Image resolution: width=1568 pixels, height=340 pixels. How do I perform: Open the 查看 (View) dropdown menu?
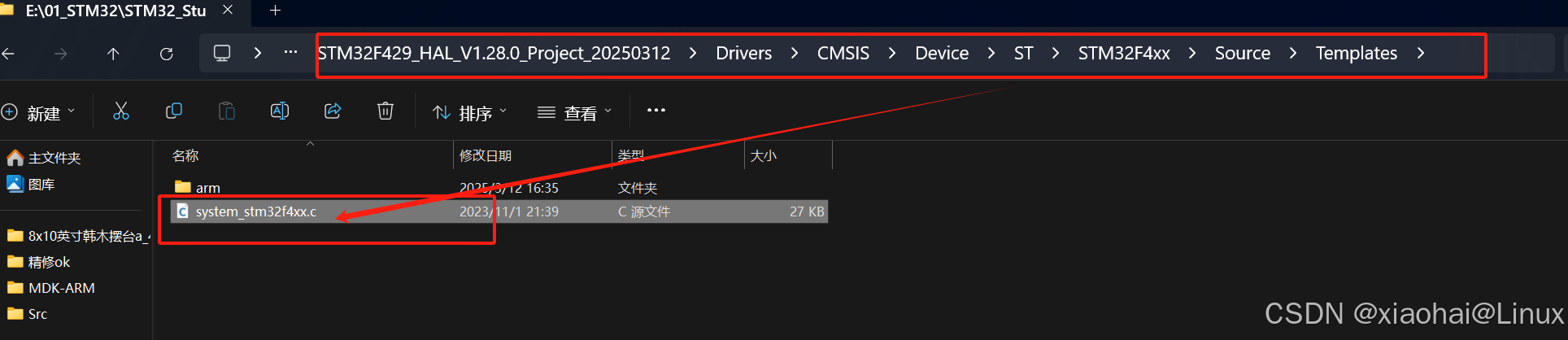[575, 112]
